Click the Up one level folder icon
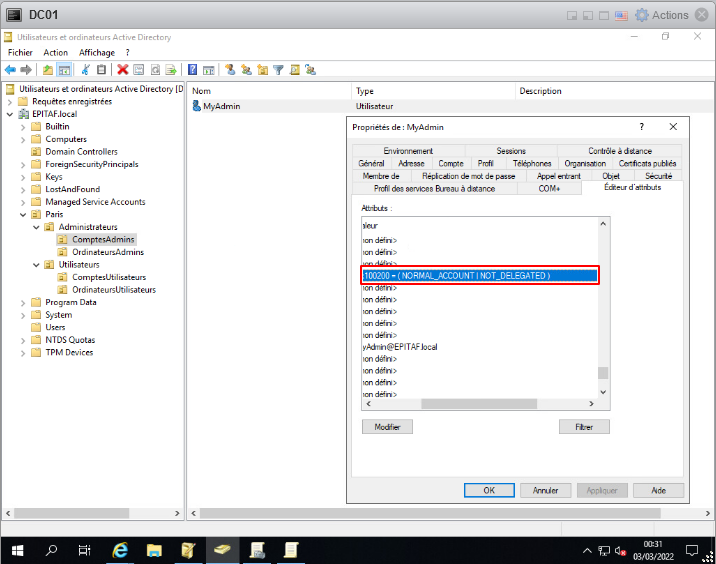Screen dimensions: 716x564 pos(48,70)
